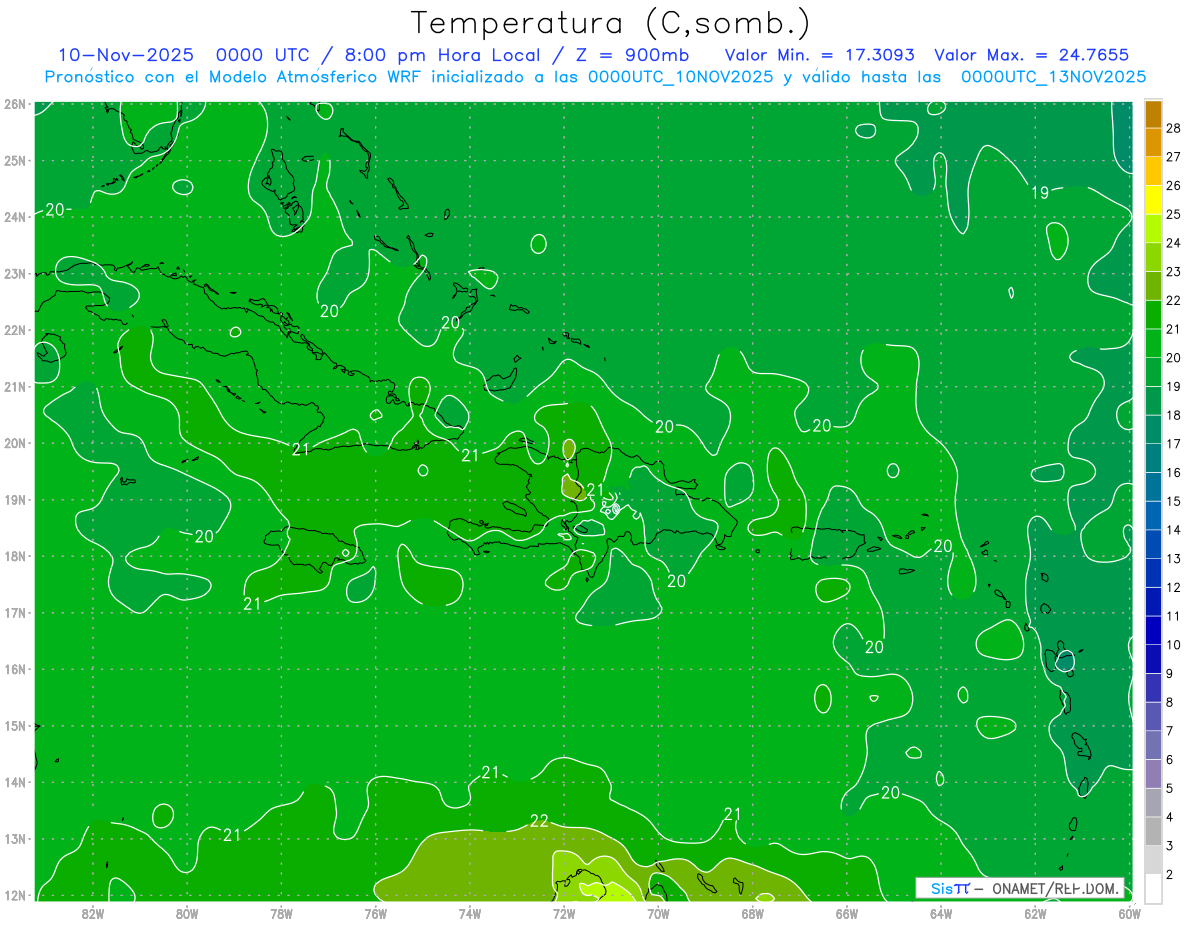Click the green colorbar swatch between 21 and 22
The height and width of the screenshot is (927, 1200).
(x=1154, y=315)
